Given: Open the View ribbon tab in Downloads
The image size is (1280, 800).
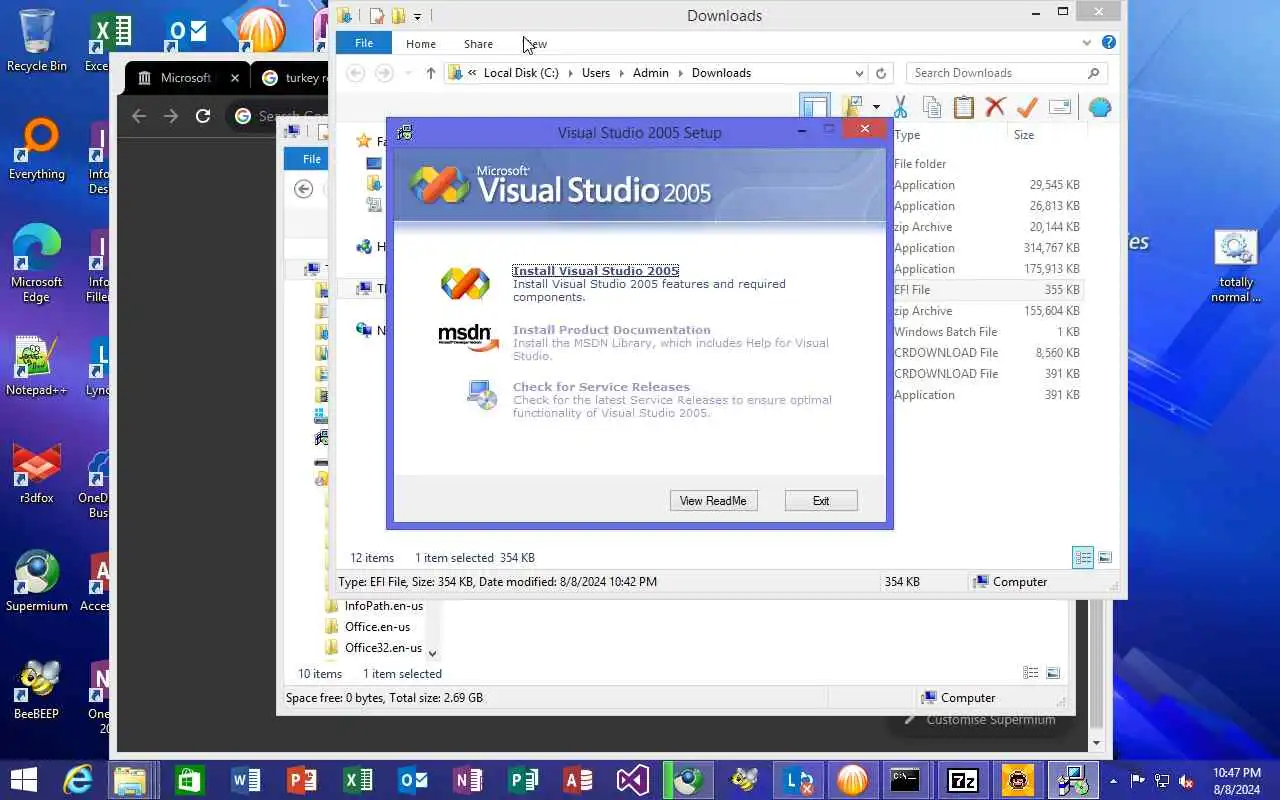Looking at the screenshot, I should [536, 44].
